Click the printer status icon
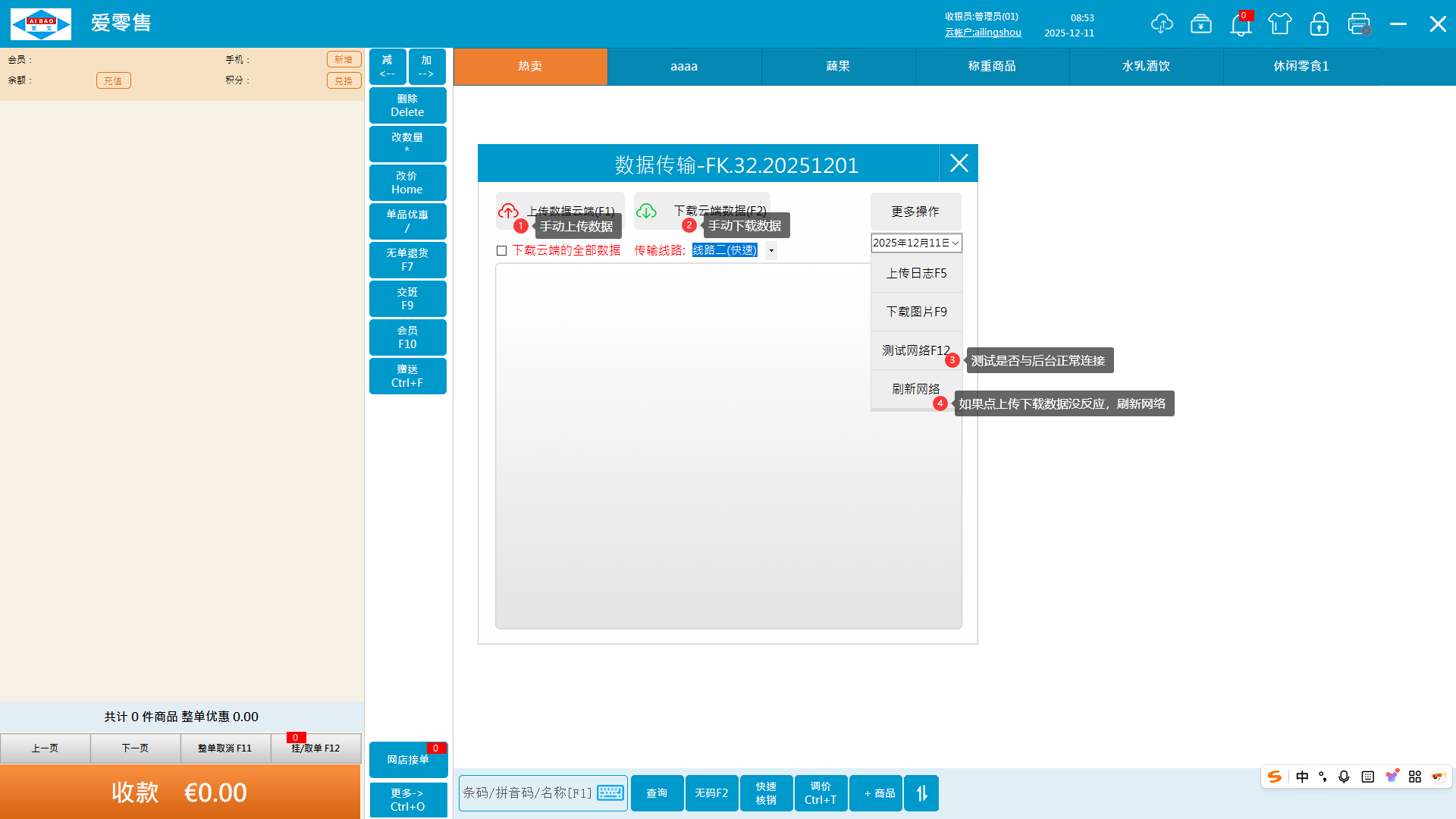The image size is (1456, 819). click(x=1359, y=24)
